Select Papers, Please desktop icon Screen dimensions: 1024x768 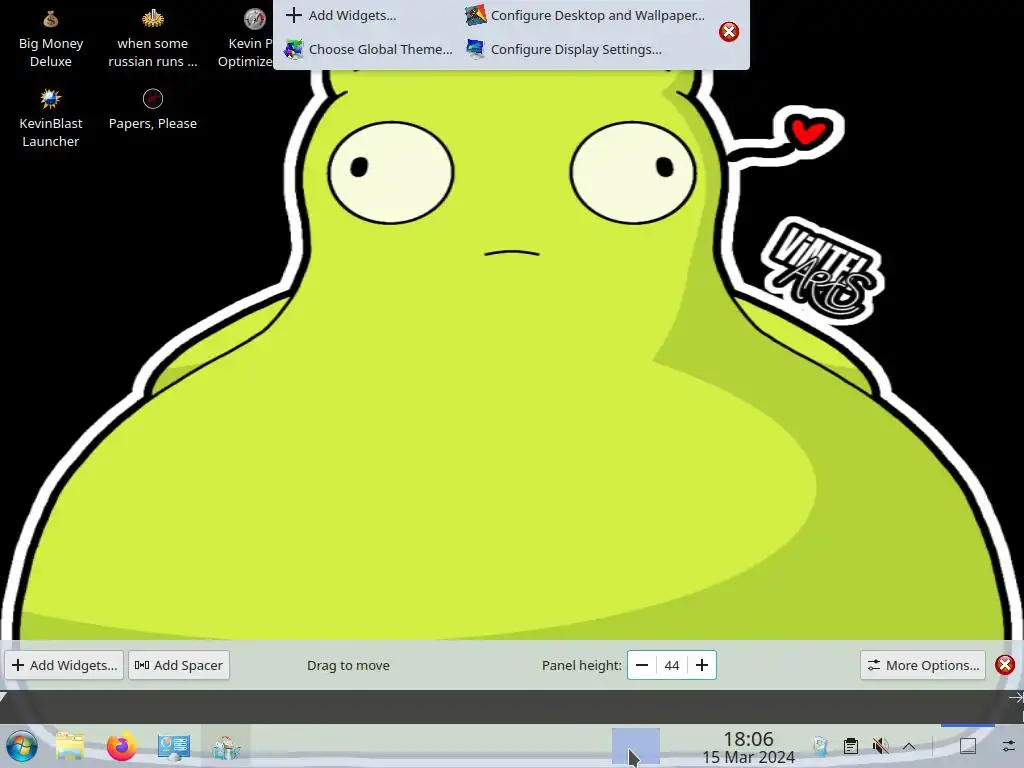click(153, 110)
